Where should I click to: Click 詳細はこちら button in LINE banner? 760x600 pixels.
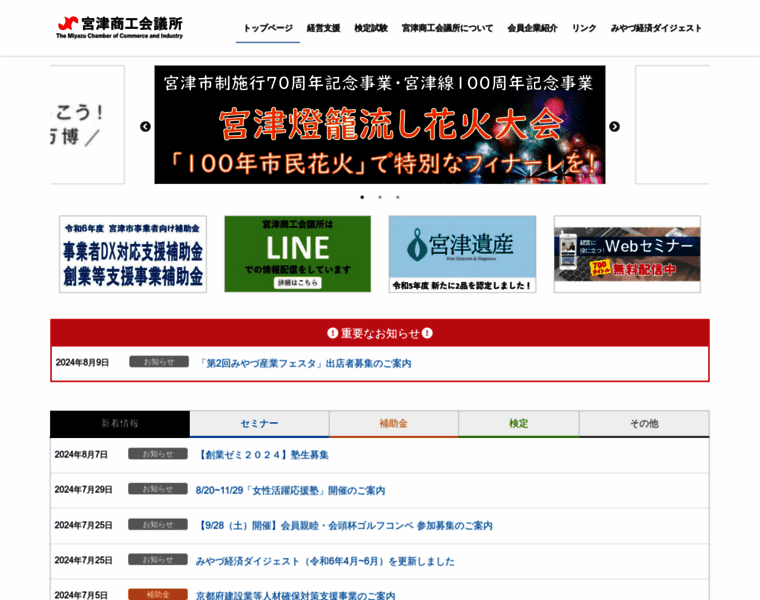tap(298, 283)
